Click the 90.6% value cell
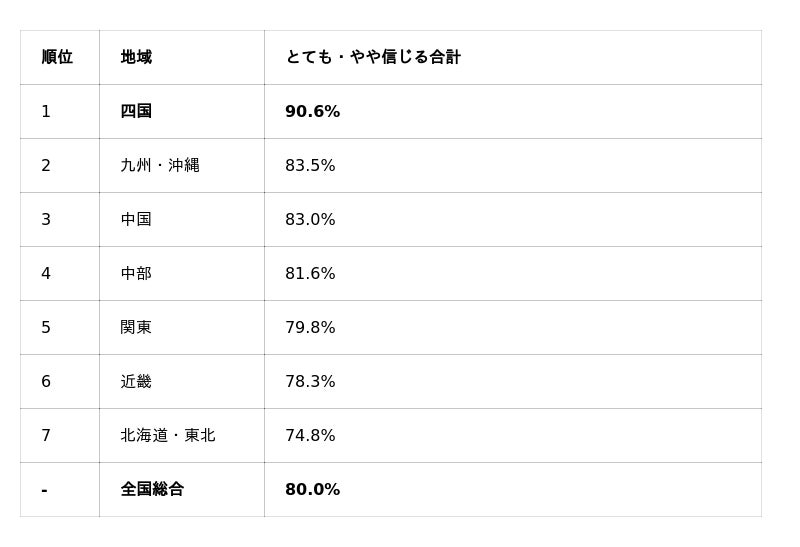The width and height of the screenshot is (800, 547). (x=312, y=111)
